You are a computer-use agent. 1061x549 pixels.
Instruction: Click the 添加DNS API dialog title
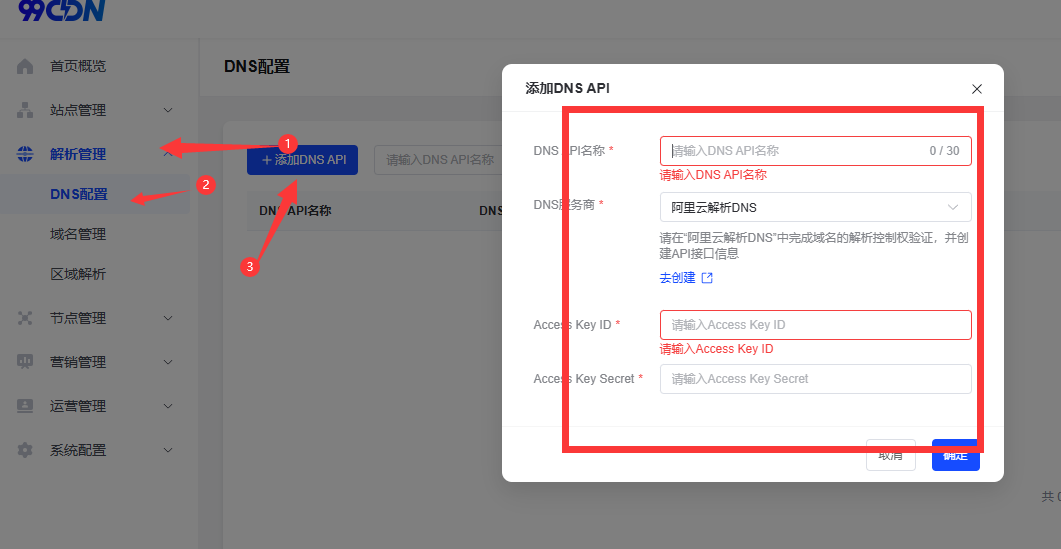567,88
